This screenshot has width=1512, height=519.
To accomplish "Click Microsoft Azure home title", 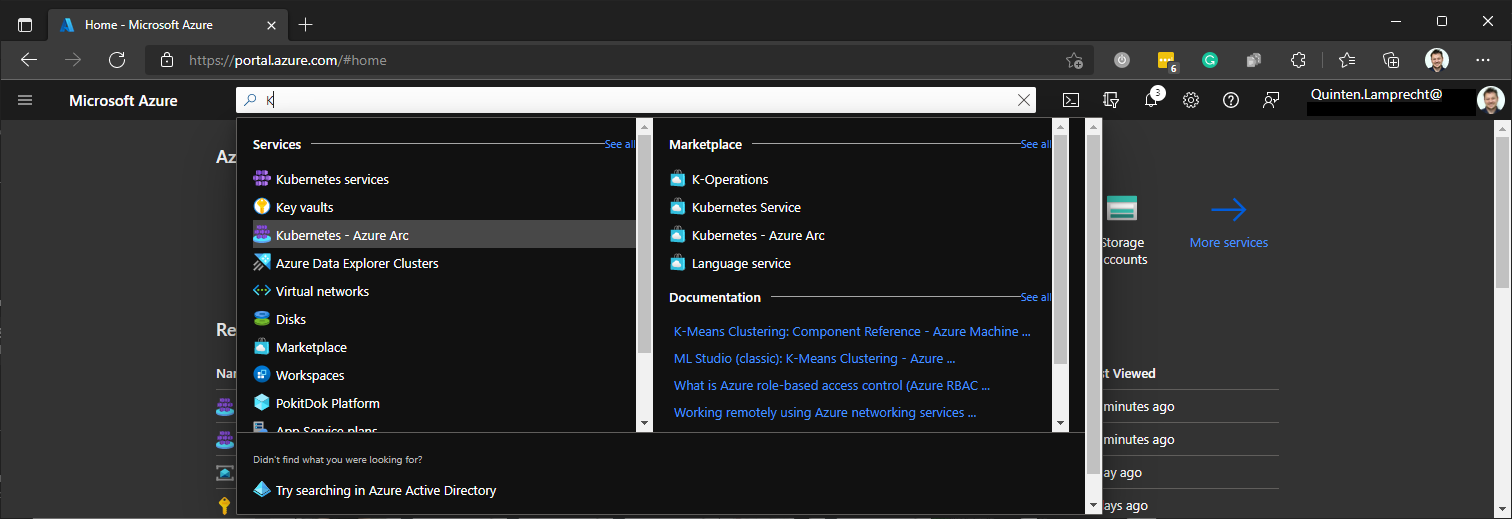I will pyautogui.click(x=123, y=100).
